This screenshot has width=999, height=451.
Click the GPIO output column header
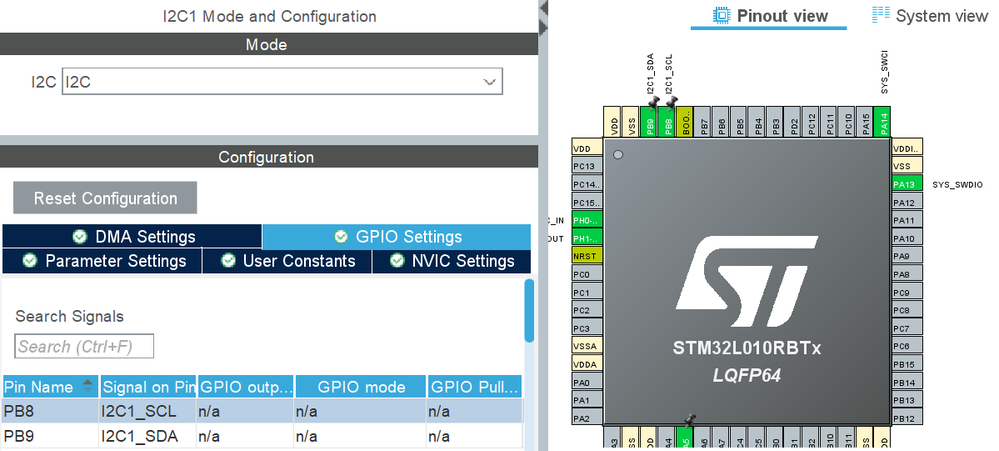(246, 387)
